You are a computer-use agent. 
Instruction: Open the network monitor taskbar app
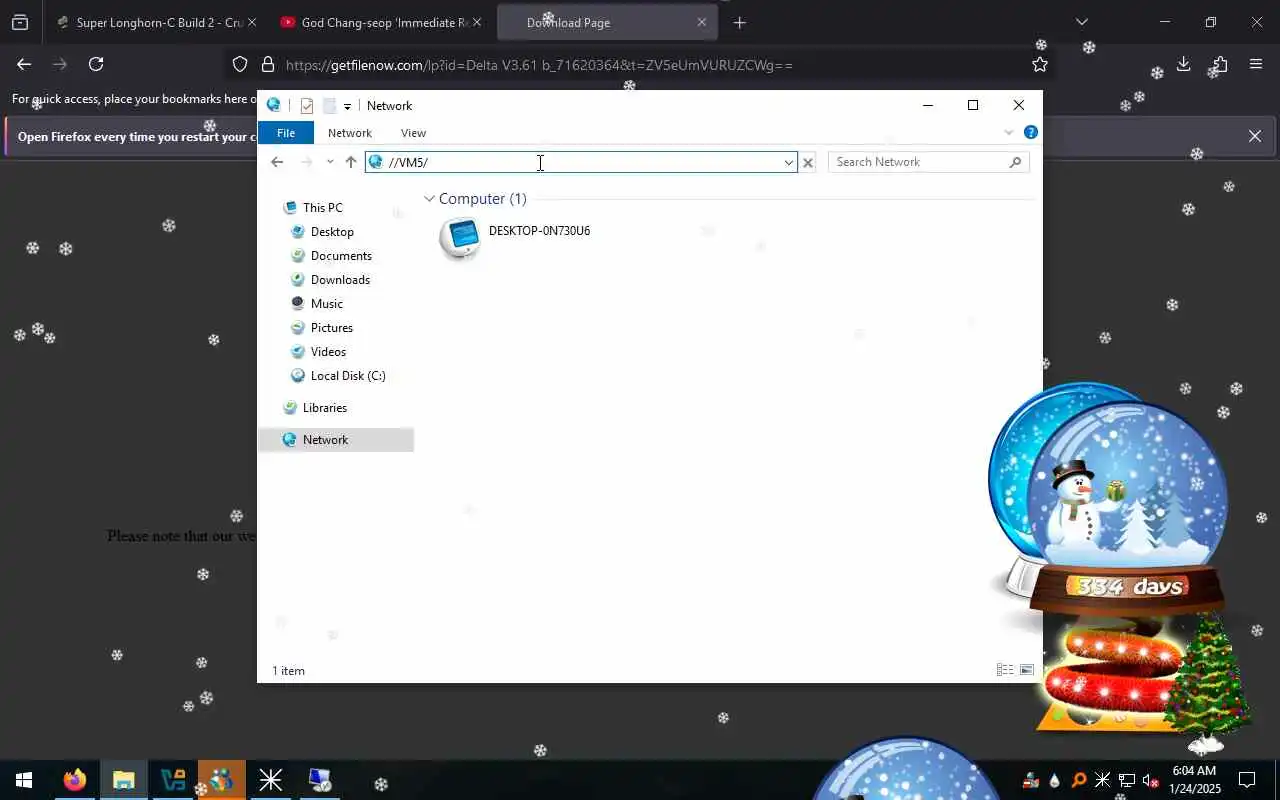click(320, 780)
